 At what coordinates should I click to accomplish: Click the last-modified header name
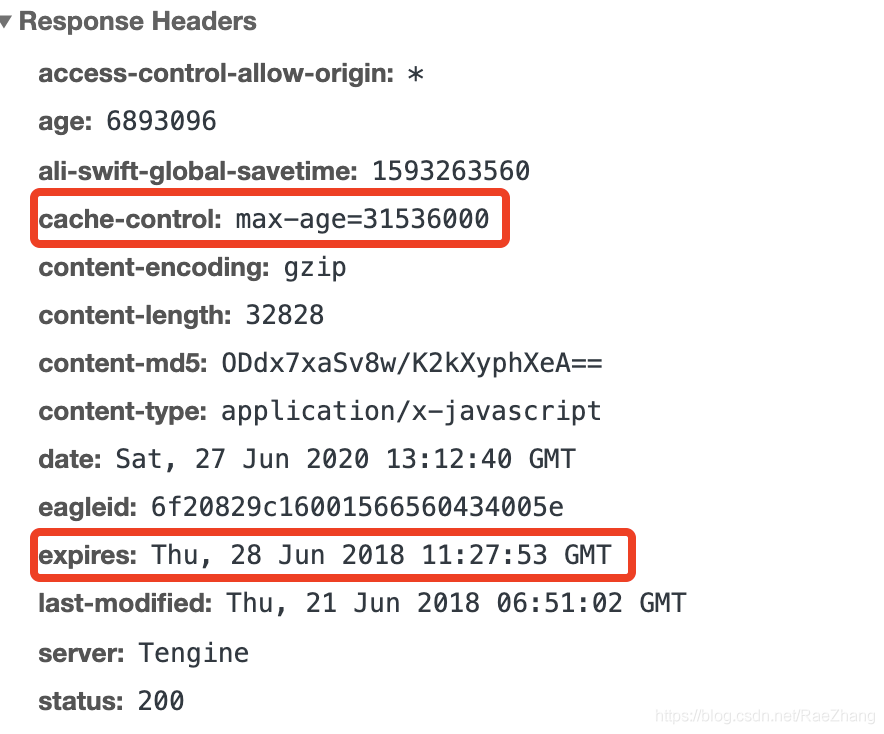[125, 603]
